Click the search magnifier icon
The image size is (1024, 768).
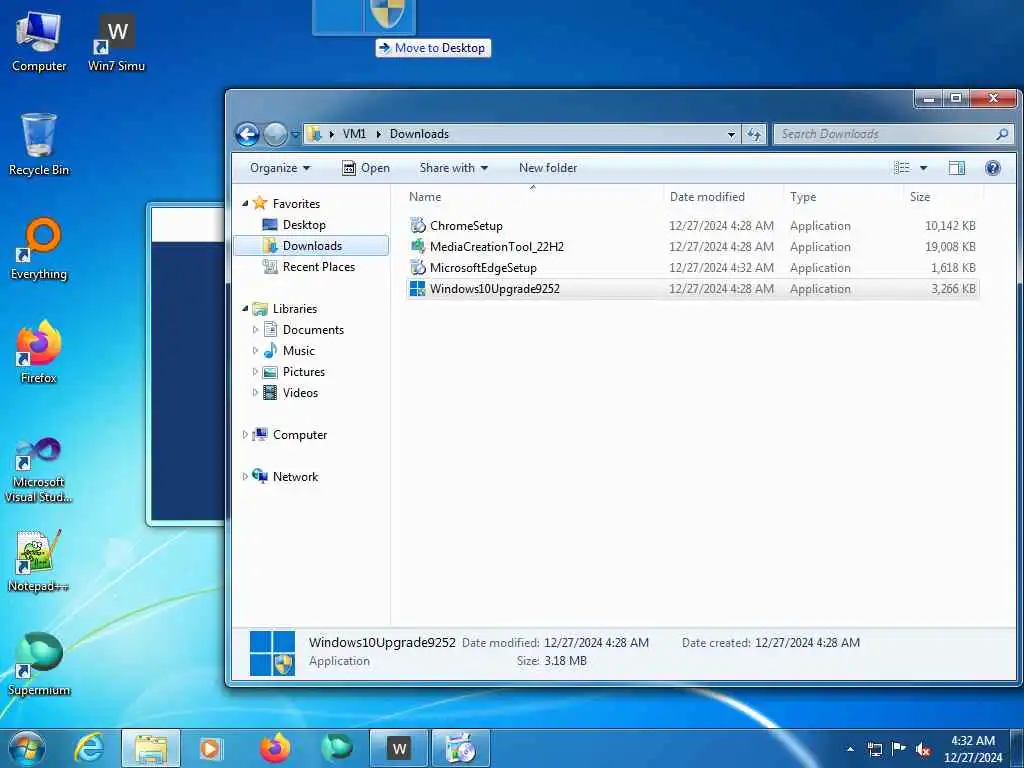1002,134
